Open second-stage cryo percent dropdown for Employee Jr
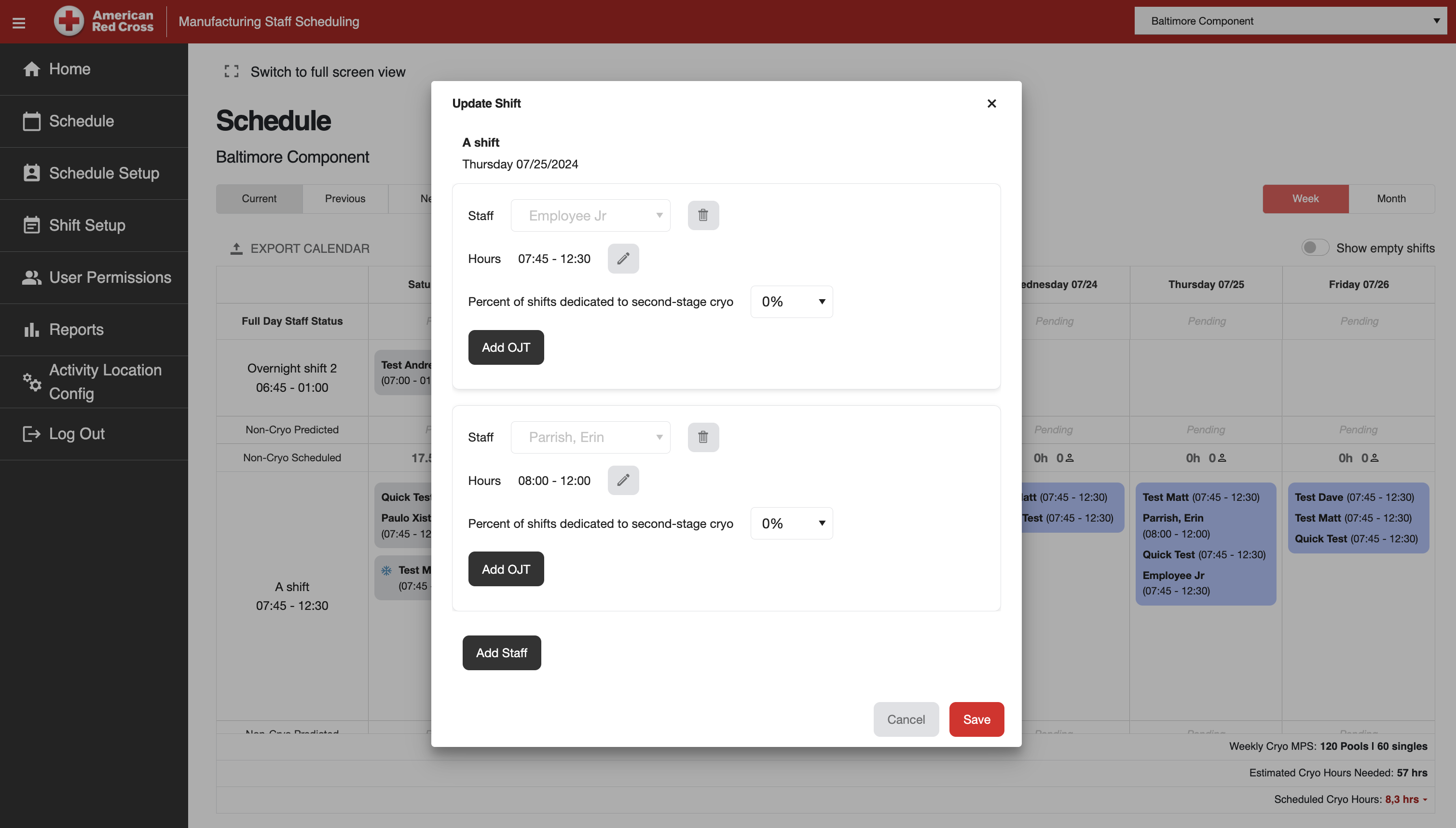1456x828 pixels. point(791,302)
